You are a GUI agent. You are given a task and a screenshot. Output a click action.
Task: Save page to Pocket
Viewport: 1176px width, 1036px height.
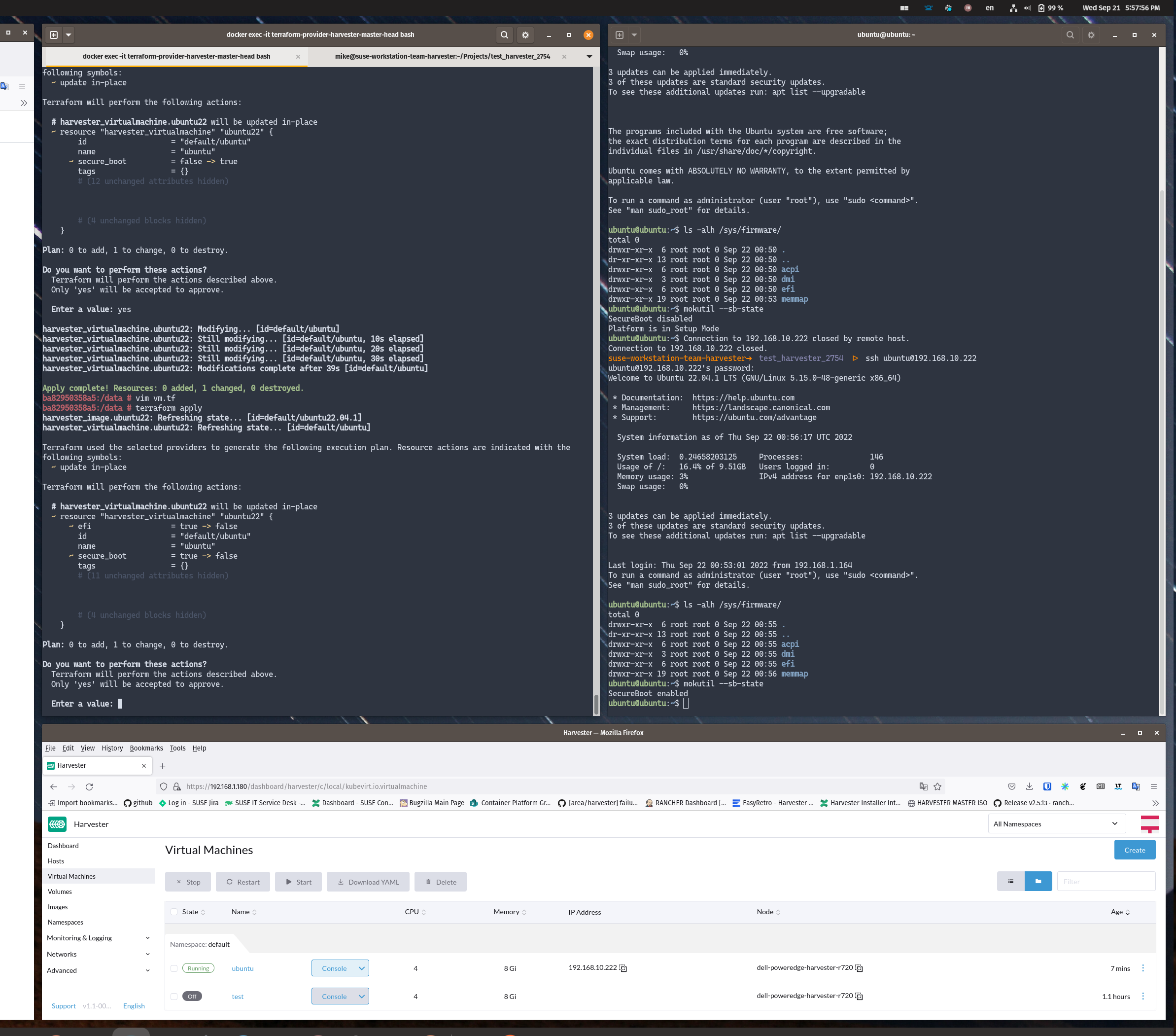point(1011,786)
